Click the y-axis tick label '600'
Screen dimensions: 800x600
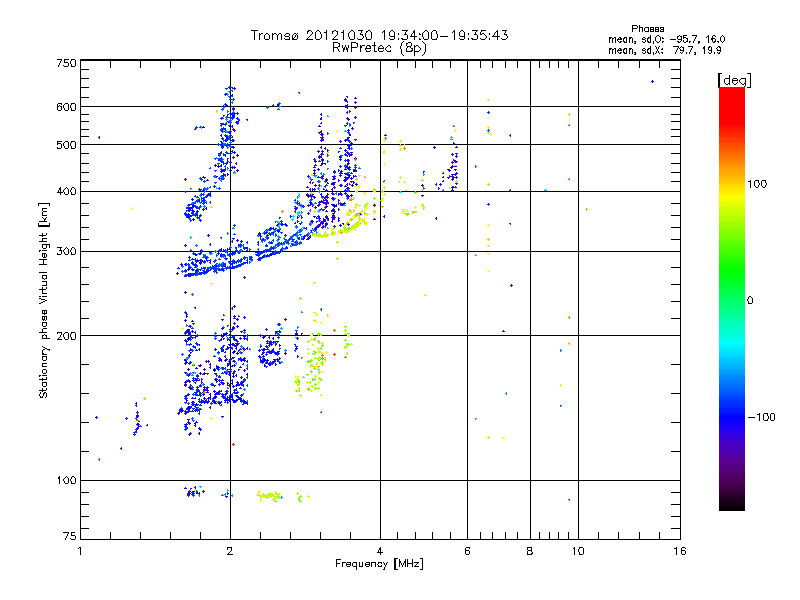[x=66, y=107]
